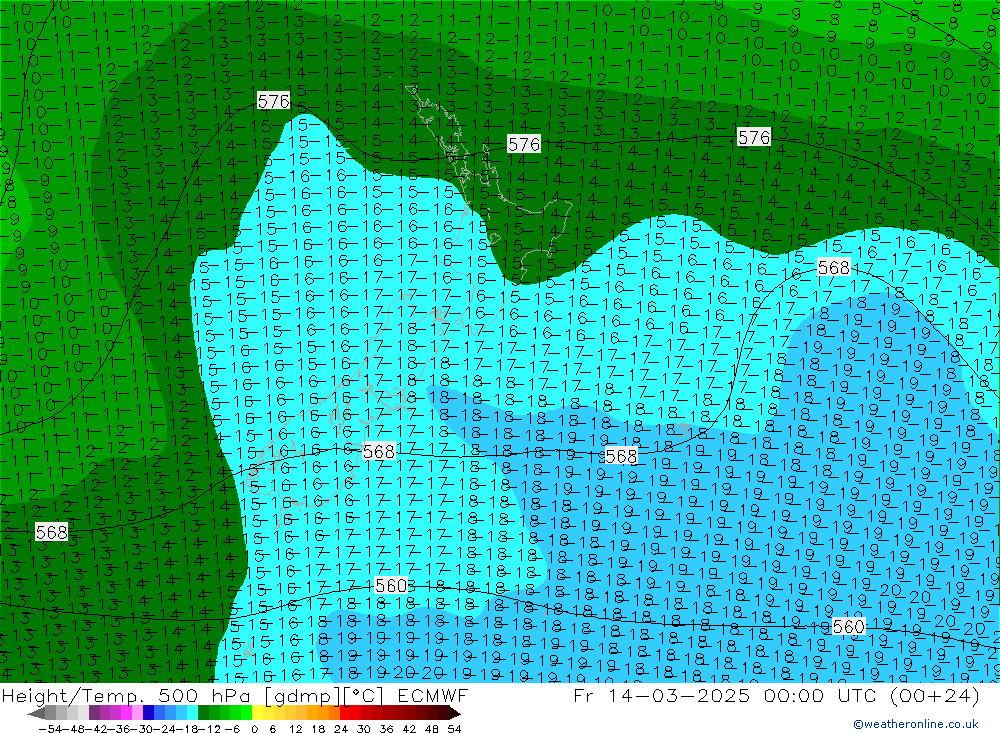Click the '42' legend scale value
The width and height of the screenshot is (1000, 733).
[409, 729]
